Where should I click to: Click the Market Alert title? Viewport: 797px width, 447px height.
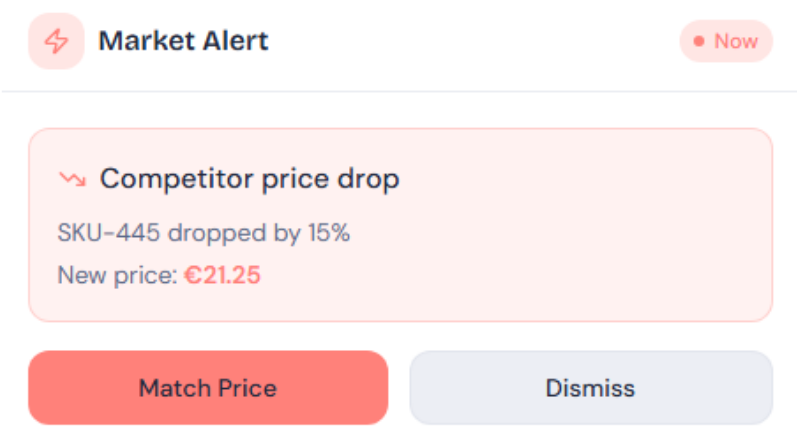click(x=183, y=42)
